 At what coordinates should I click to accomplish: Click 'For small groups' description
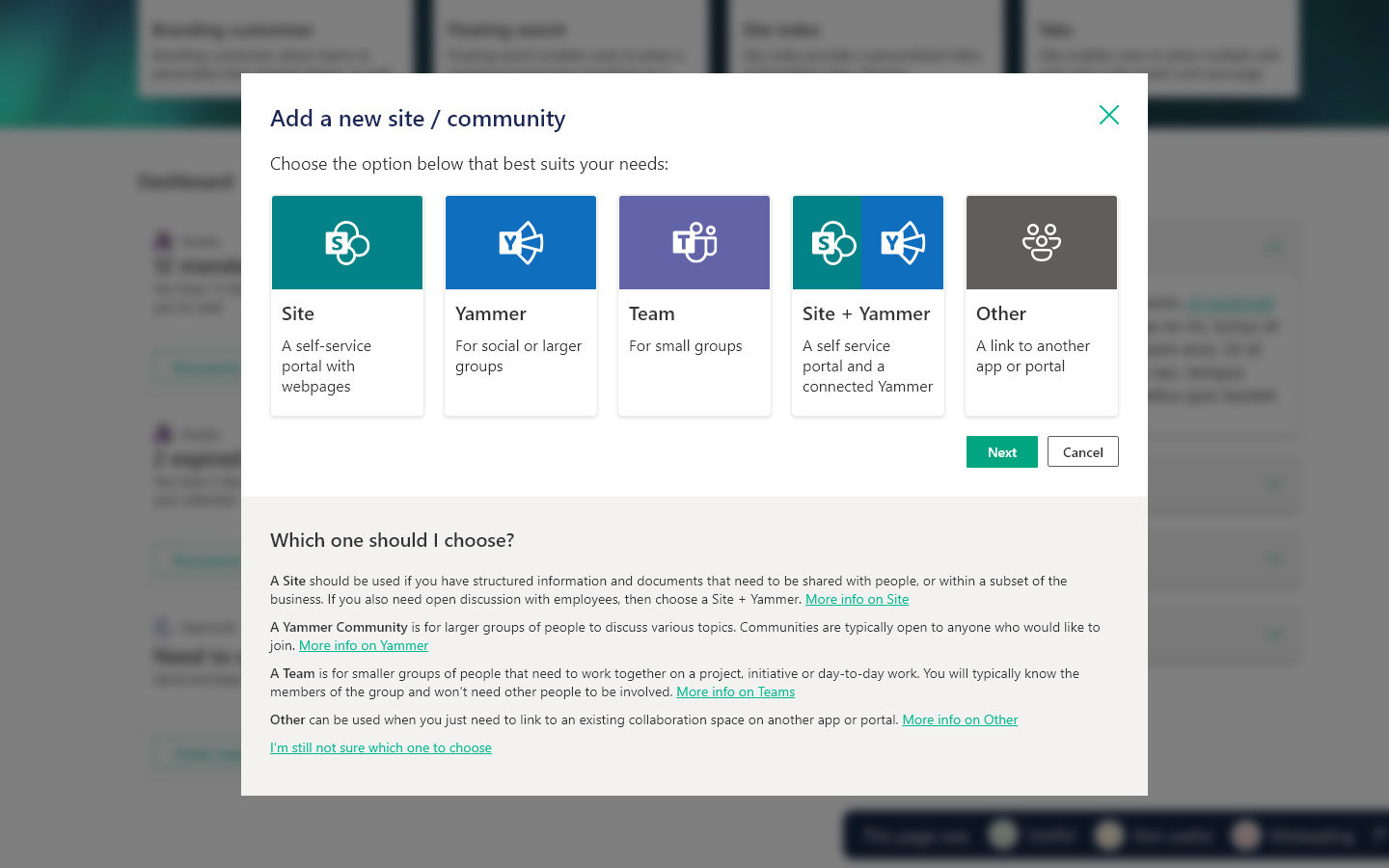click(x=686, y=346)
